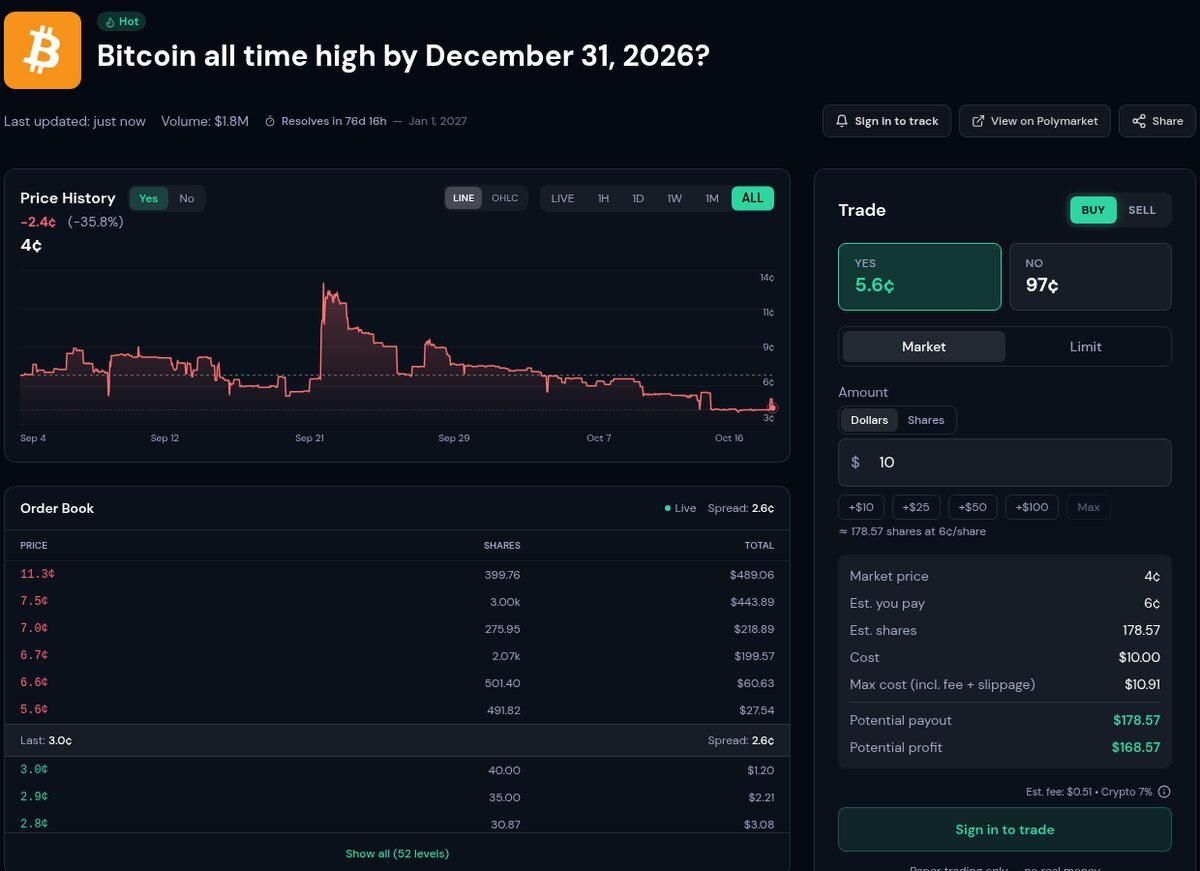
Task: Click the Max amount button
Action: point(1089,507)
